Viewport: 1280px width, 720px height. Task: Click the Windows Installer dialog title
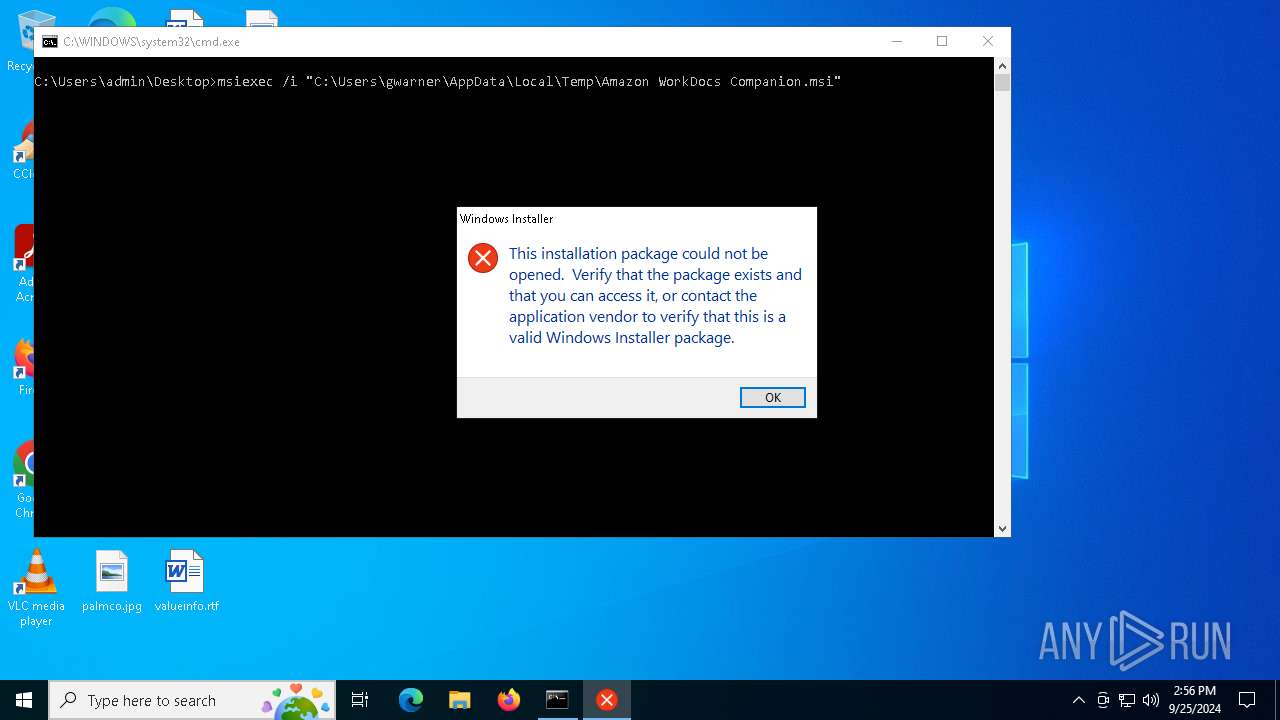pos(506,218)
